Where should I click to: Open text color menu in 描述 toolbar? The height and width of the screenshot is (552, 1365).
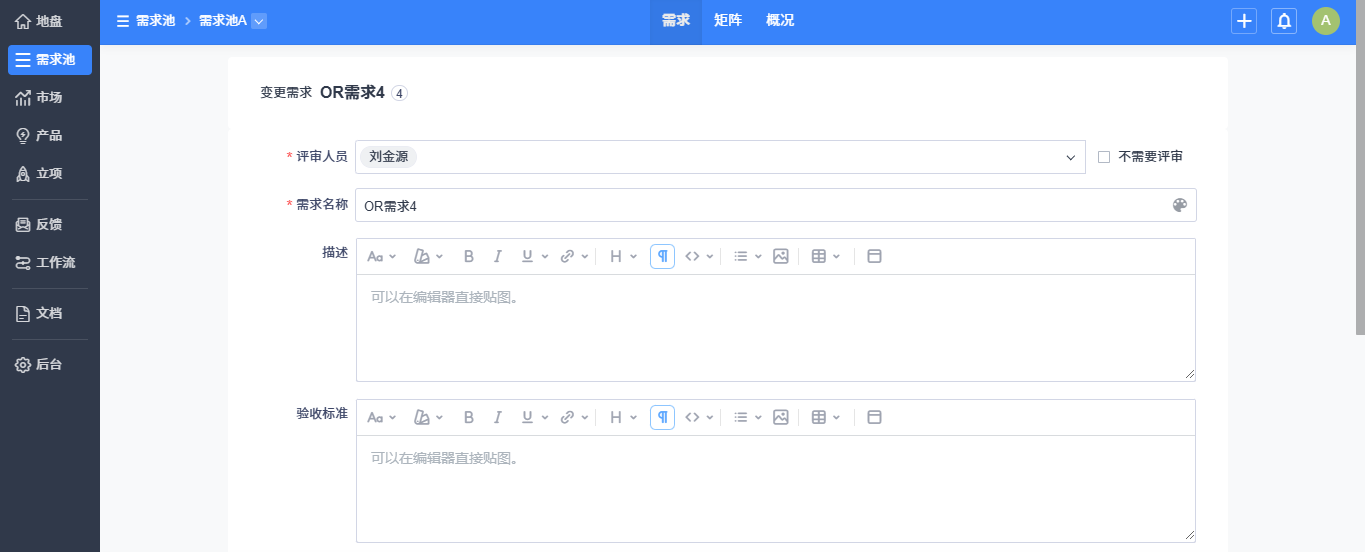429,257
